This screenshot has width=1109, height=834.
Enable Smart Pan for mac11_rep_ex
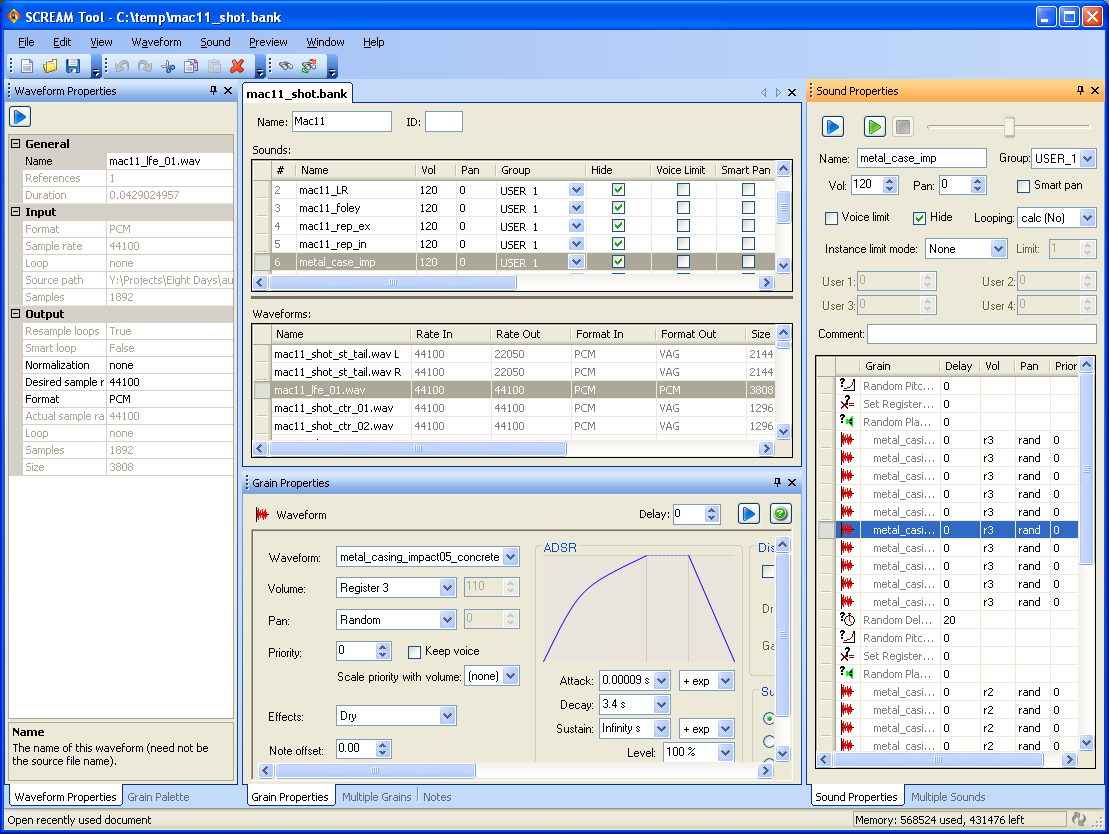tap(748, 226)
